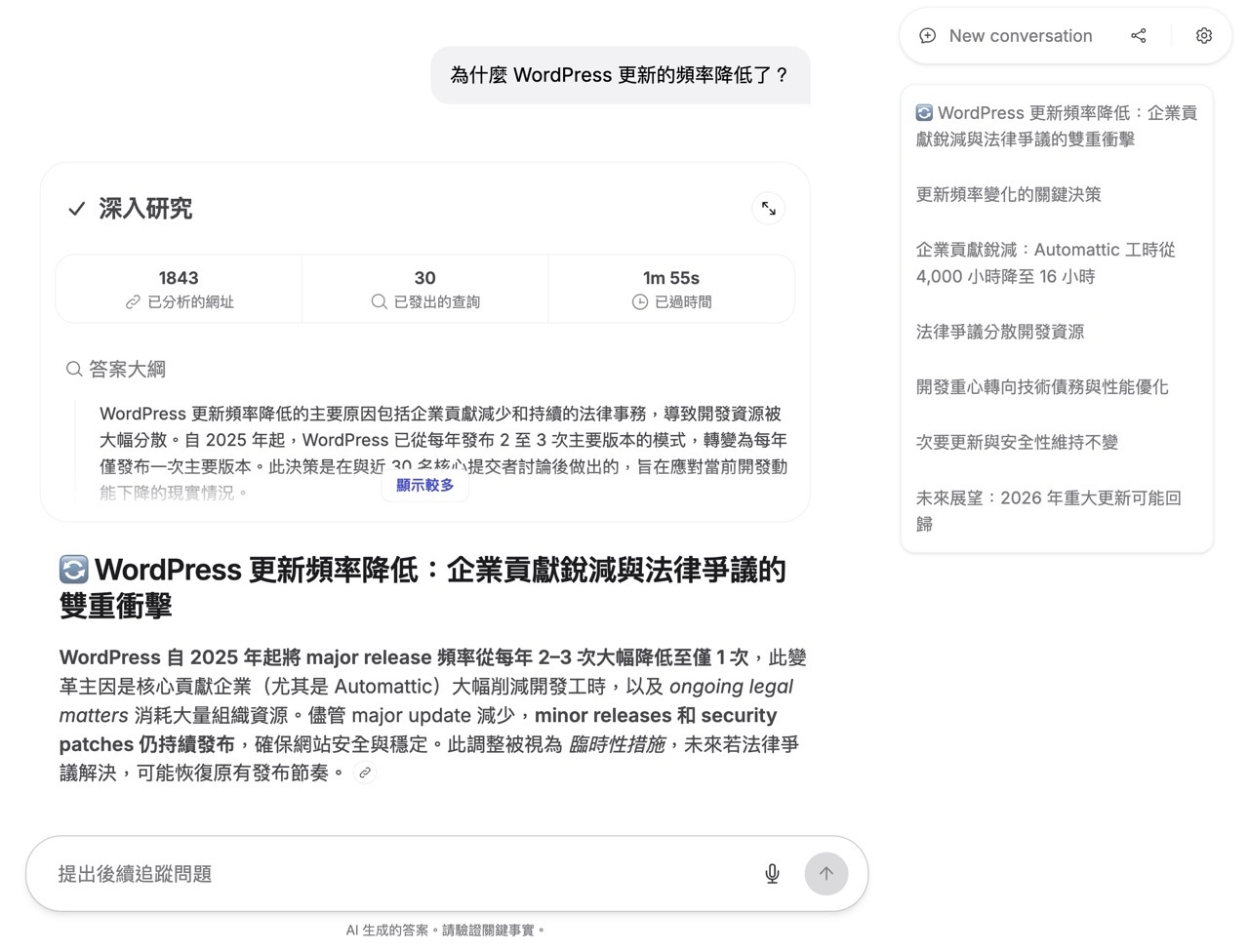
Task: Click the New conversation plus icon
Action: [x=927, y=36]
